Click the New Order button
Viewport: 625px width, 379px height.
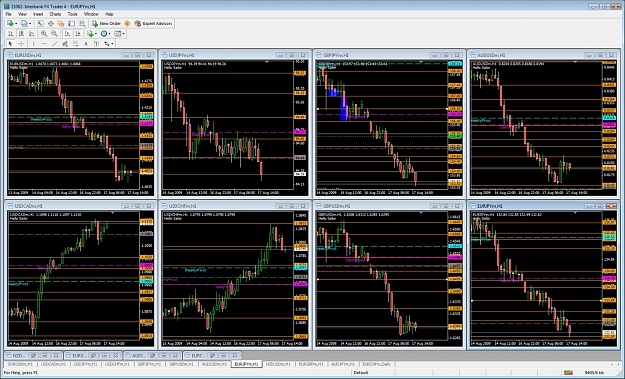click(x=106, y=24)
